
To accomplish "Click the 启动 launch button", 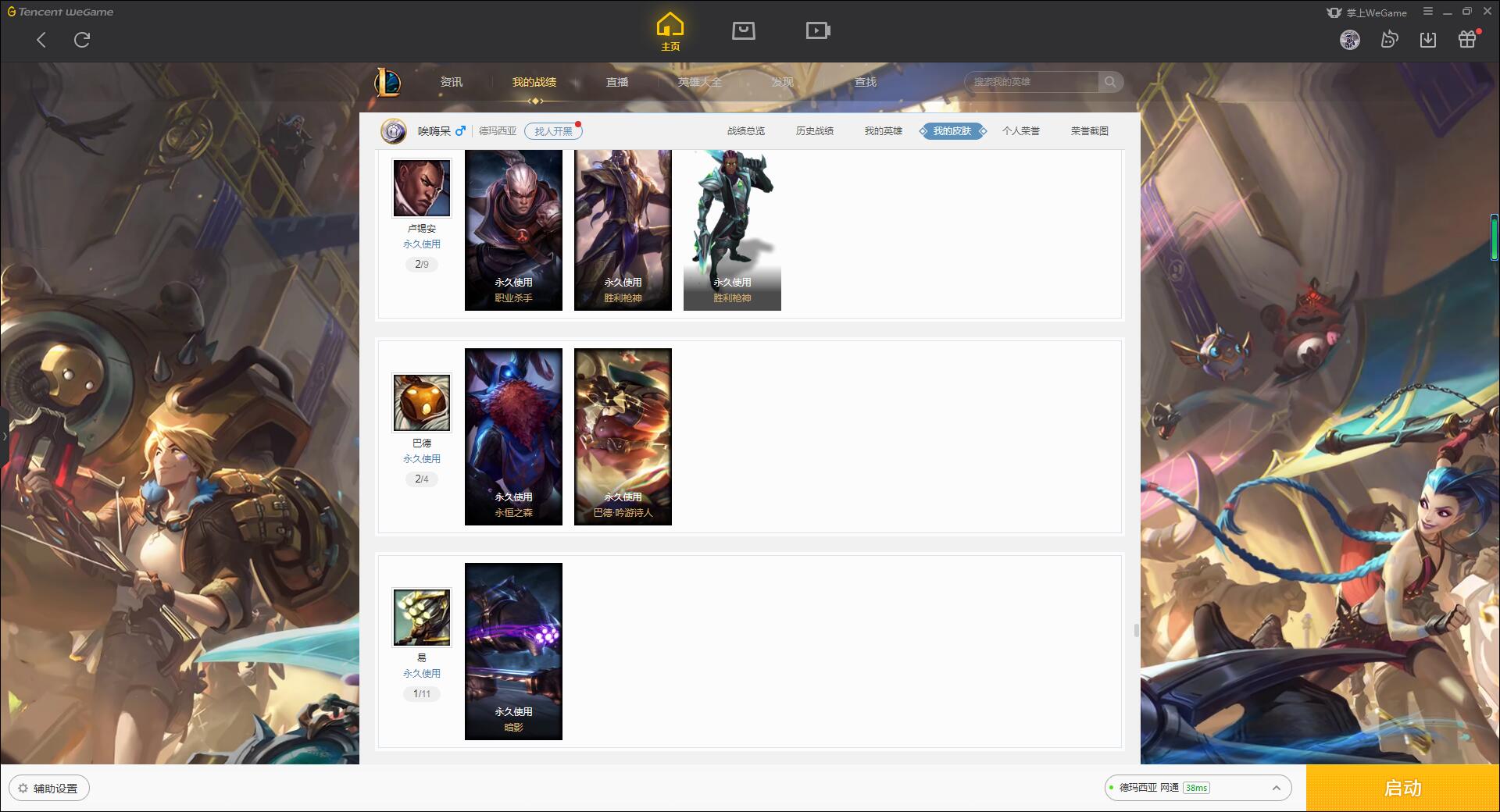I will pos(1402,789).
